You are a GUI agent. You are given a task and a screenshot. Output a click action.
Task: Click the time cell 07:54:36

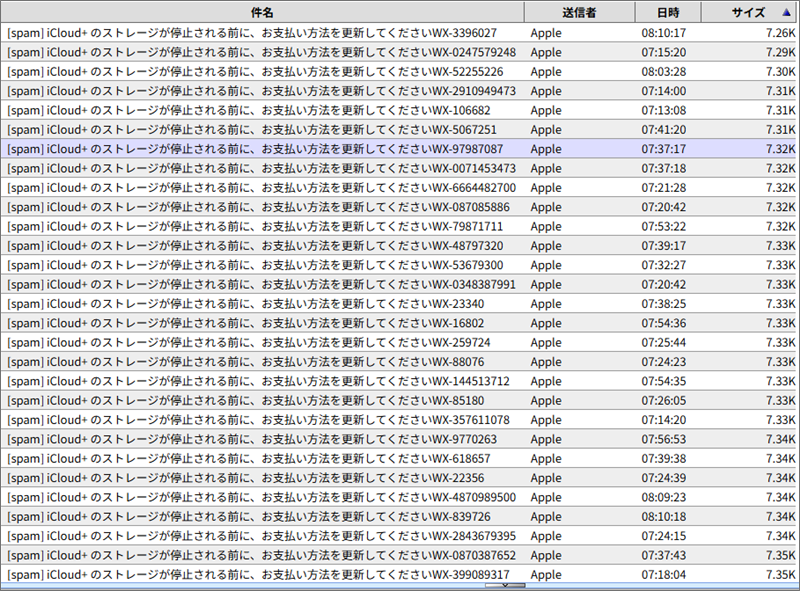click(x=664, y=323)
